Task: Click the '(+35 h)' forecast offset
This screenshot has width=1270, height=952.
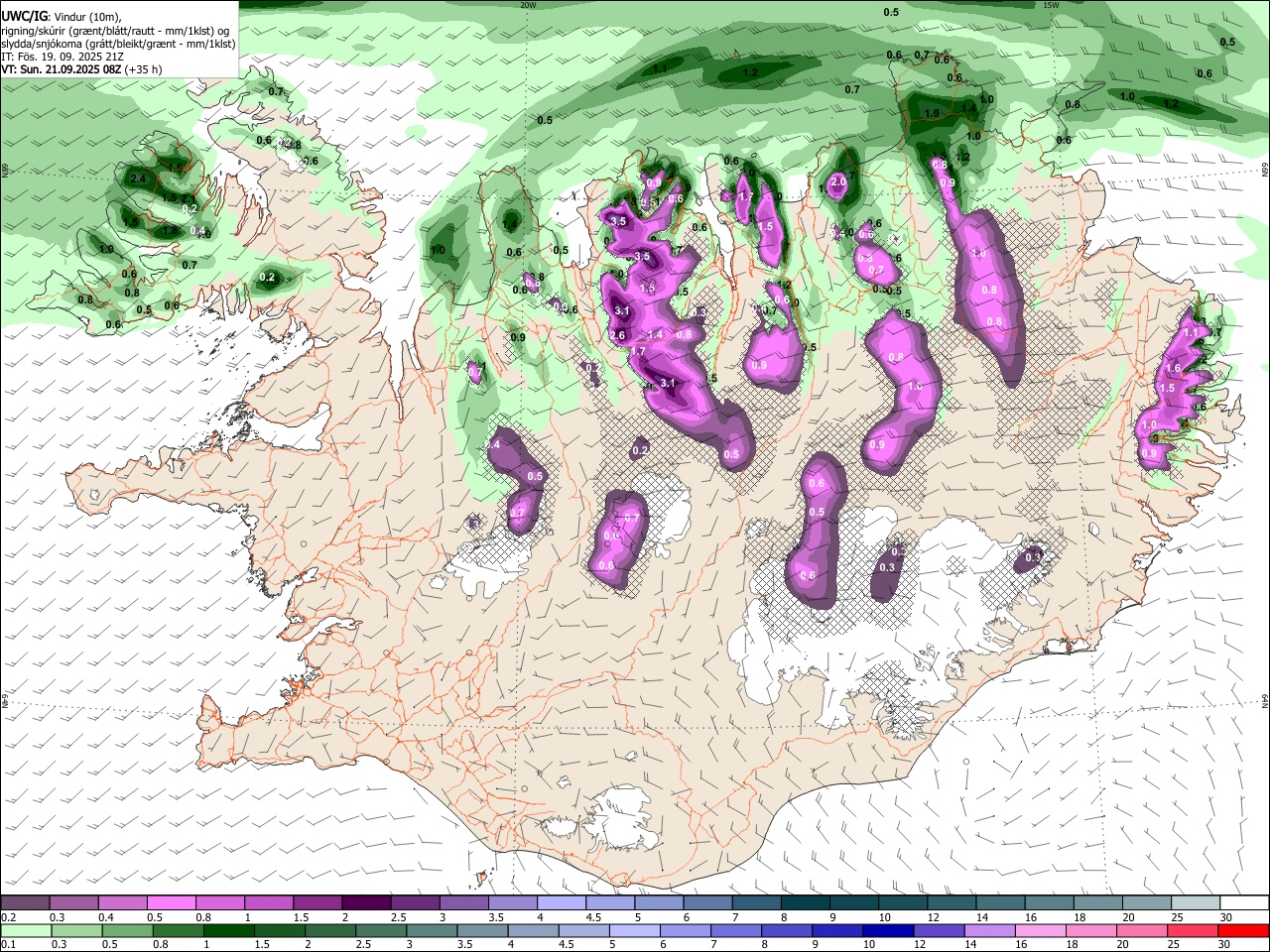Action: tap(144, 69)
